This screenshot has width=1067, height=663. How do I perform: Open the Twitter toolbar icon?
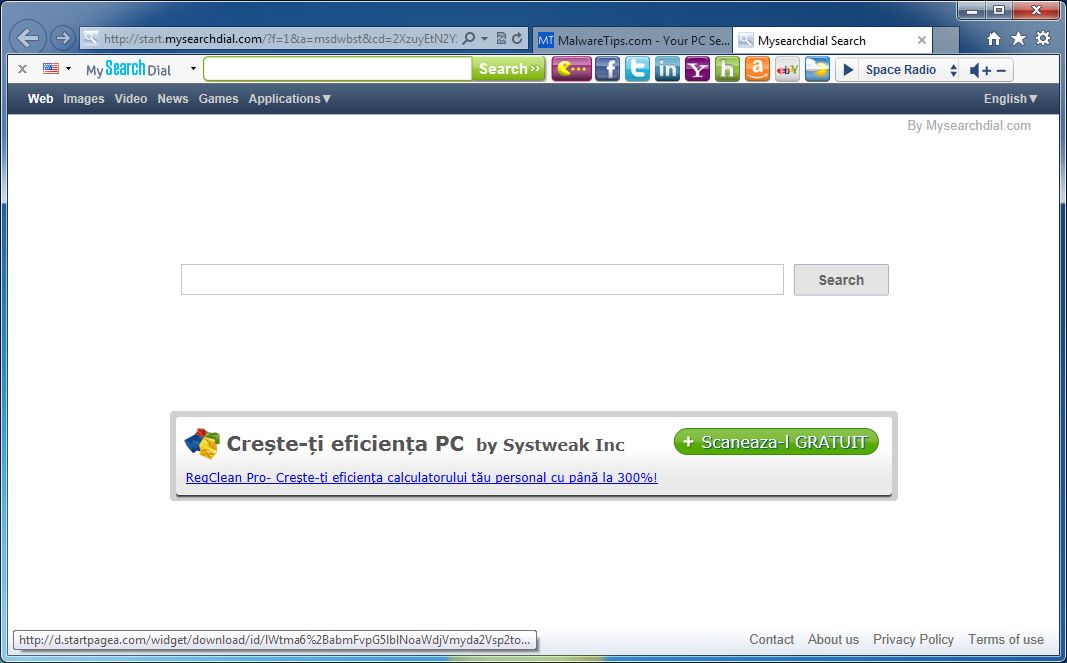click(x=637, y=69)
